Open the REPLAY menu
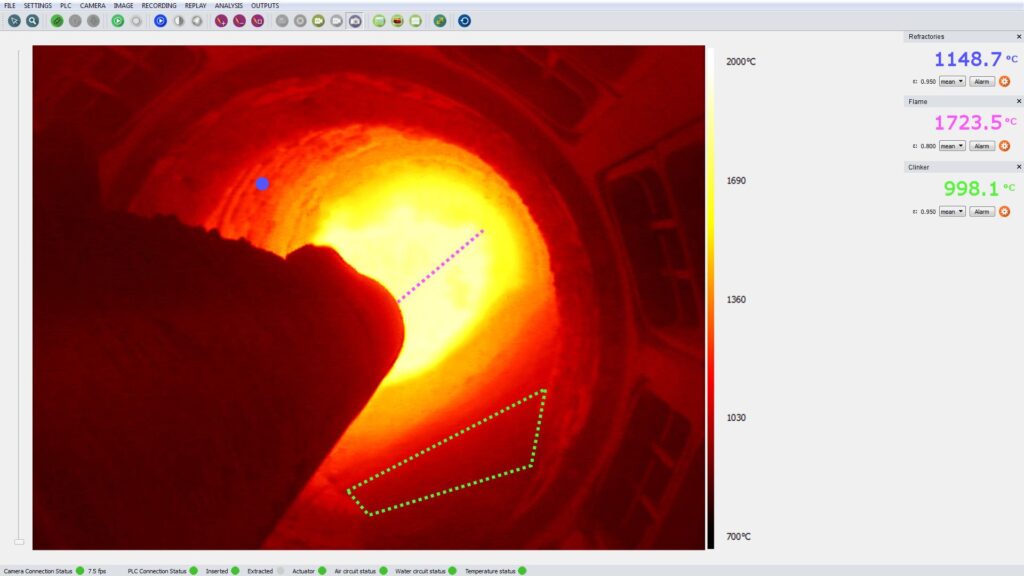The width and height of the screenshot is (1024, 576). [x=195, y=5]
